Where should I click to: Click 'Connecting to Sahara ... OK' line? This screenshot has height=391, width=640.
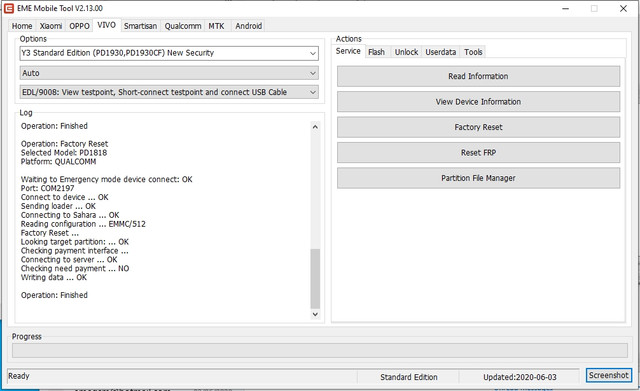click(x=70, y=215)
